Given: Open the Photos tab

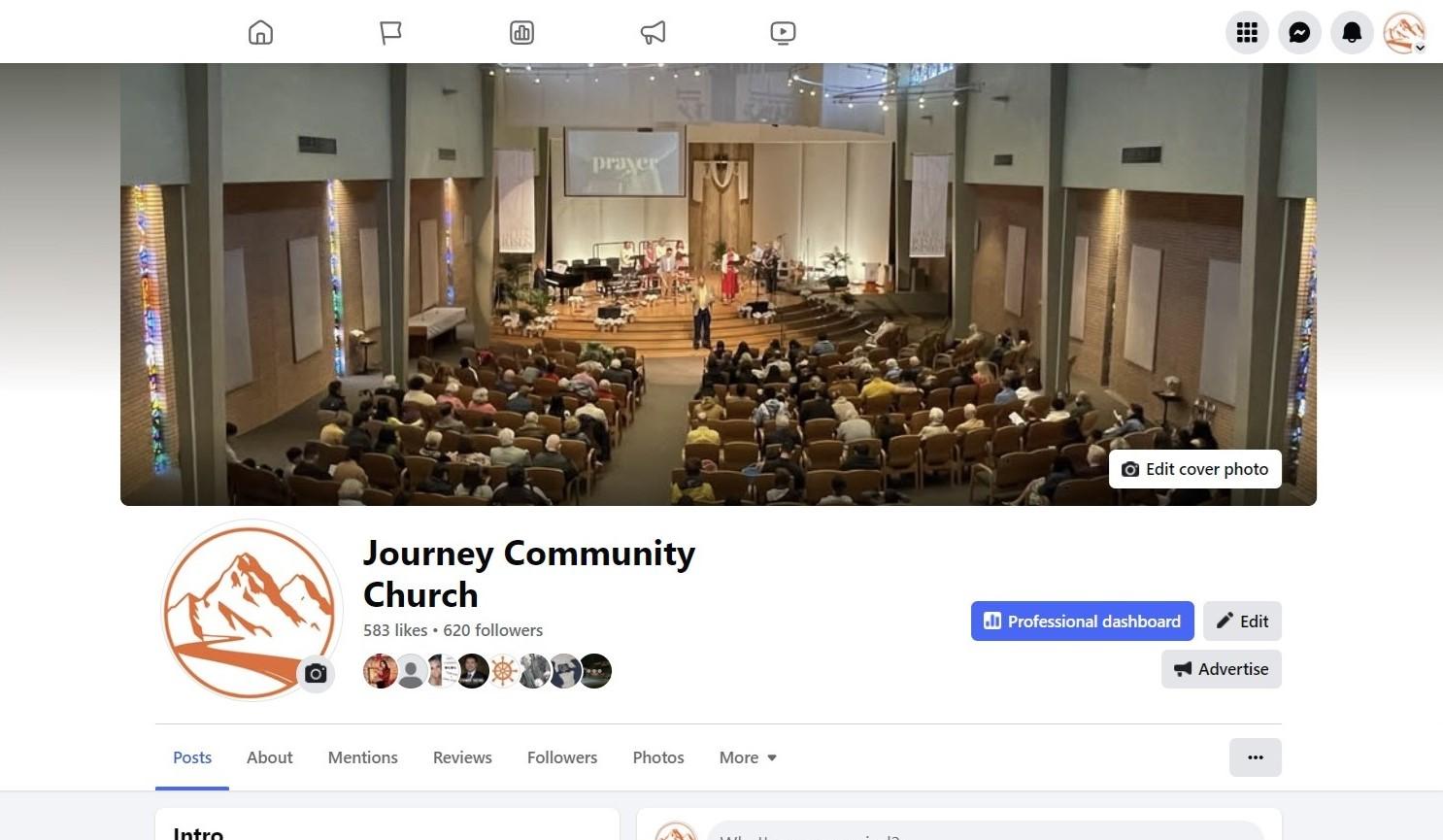Looking at the screenshot, I should click(x=658, y=757).
